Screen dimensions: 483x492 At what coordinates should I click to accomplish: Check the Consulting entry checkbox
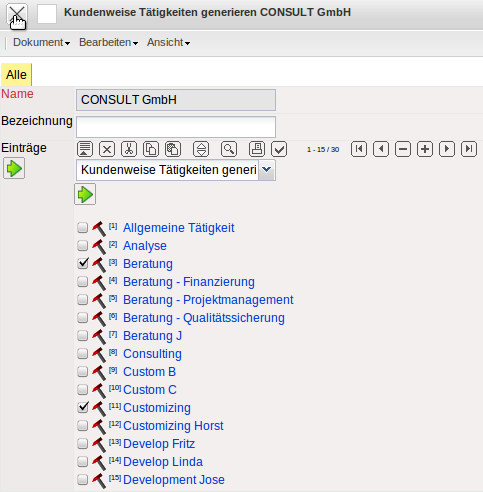pyautogui.click(x=83, y=353)
